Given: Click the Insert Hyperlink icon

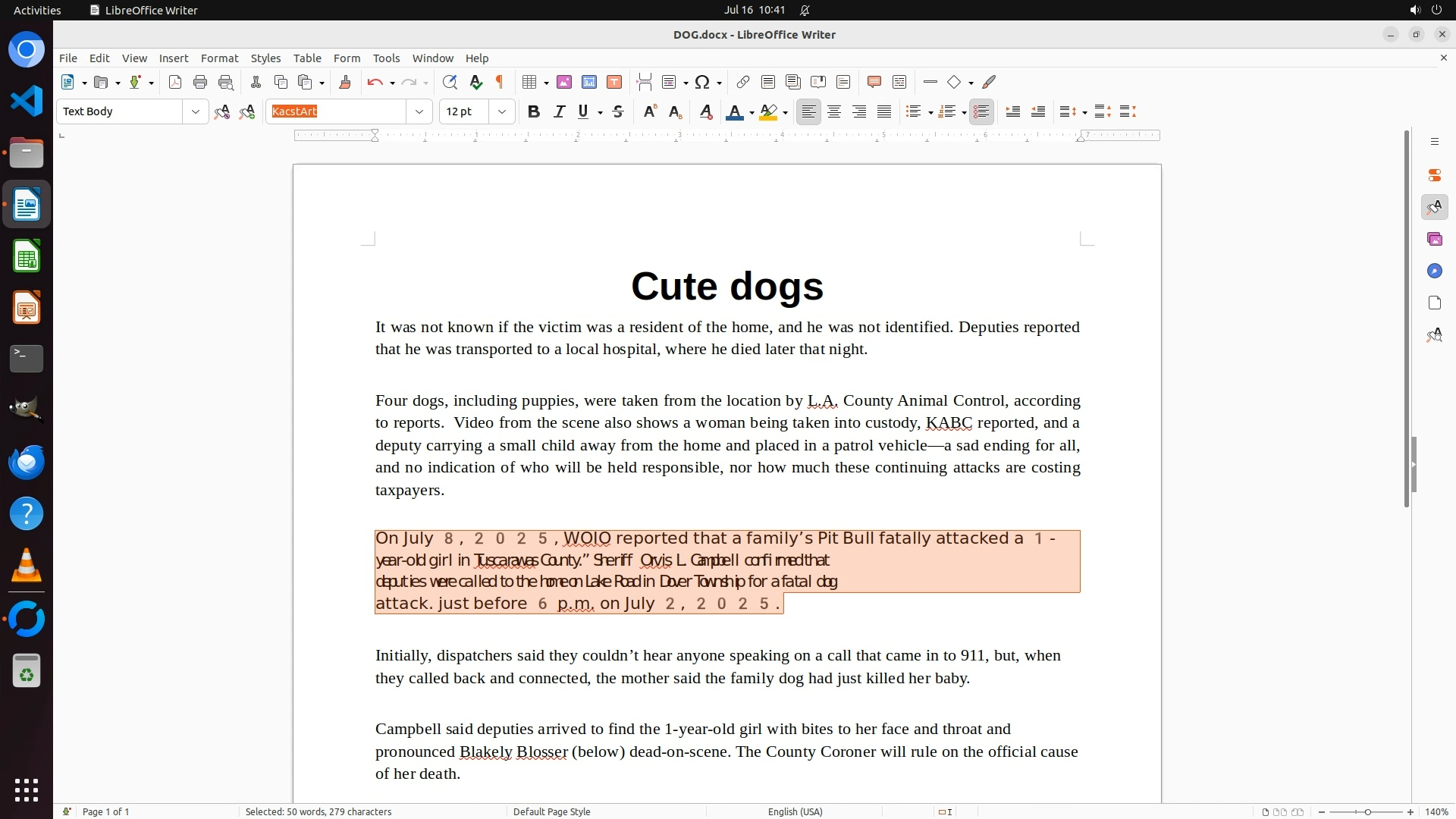Looking at the screenshot, I should point(743,83).
